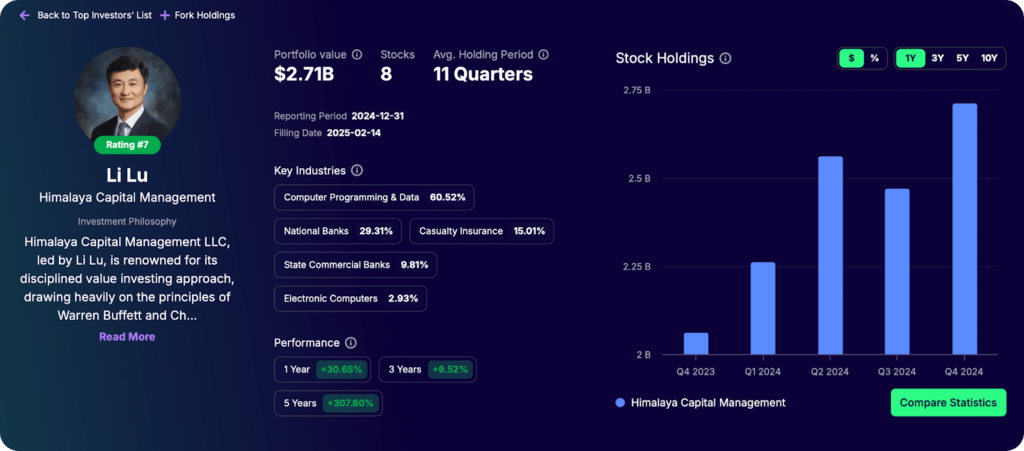
Task: Open the Portfolio value info icon
Action: tap(357, 55)
